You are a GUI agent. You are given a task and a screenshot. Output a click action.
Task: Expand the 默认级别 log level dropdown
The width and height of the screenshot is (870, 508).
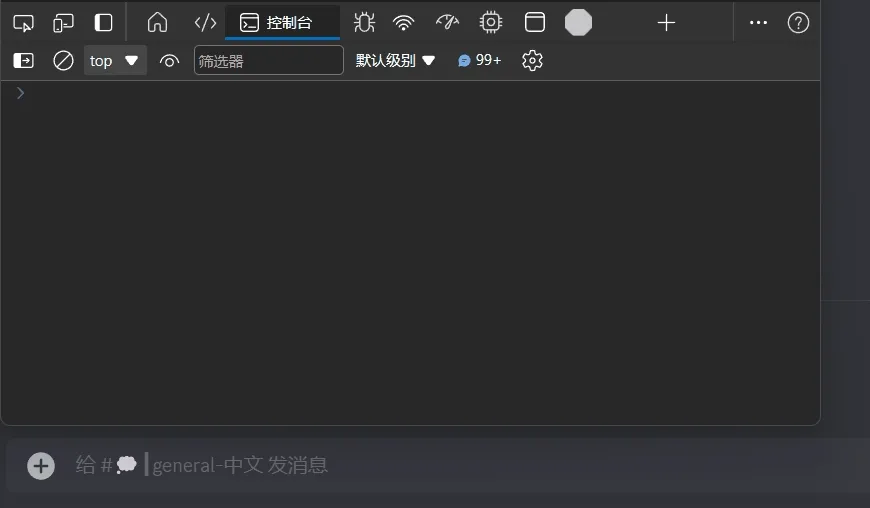point(396,61)
